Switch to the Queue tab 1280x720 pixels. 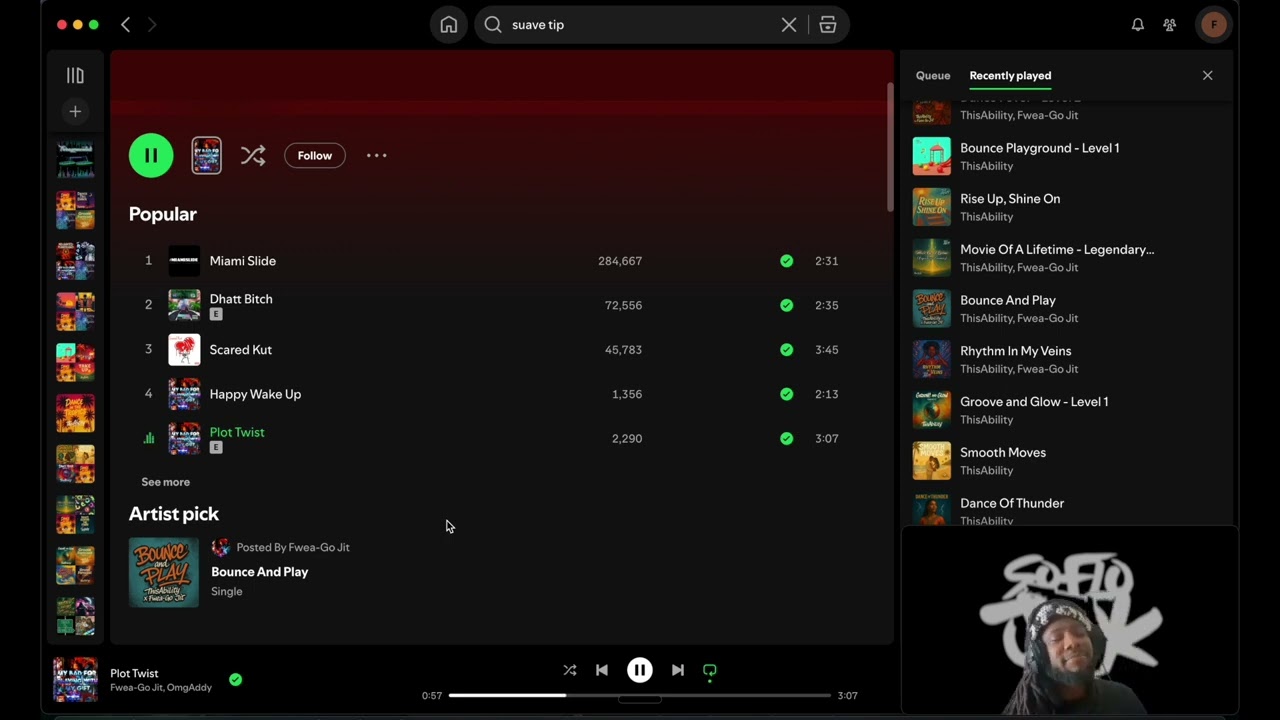pos(933,76)
